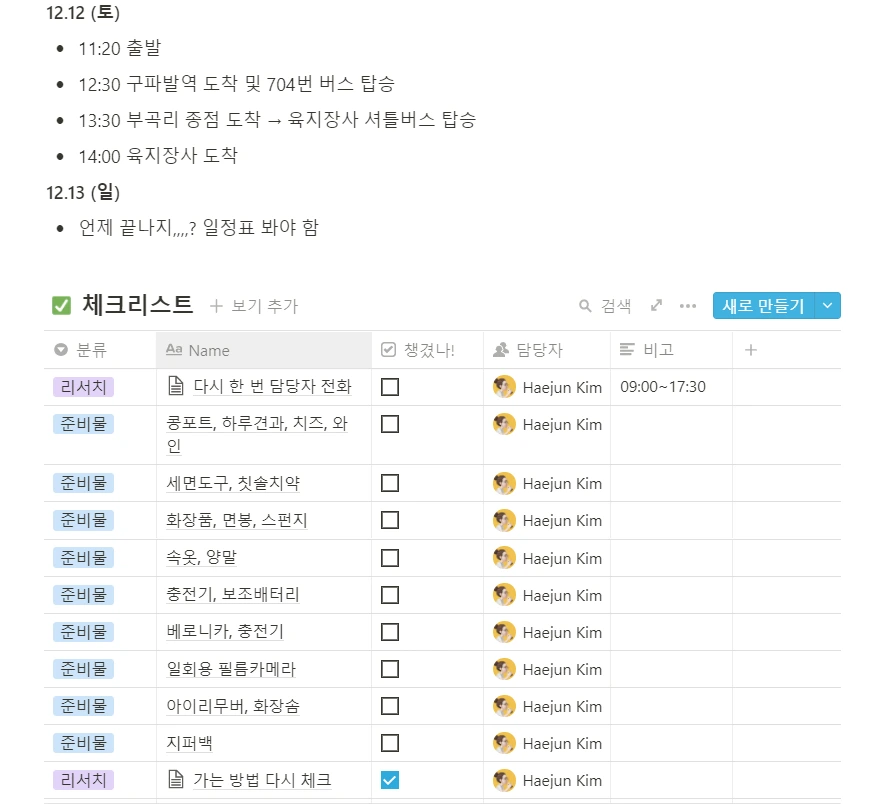
Task: Add a new property column
Action: coord(750,350)
